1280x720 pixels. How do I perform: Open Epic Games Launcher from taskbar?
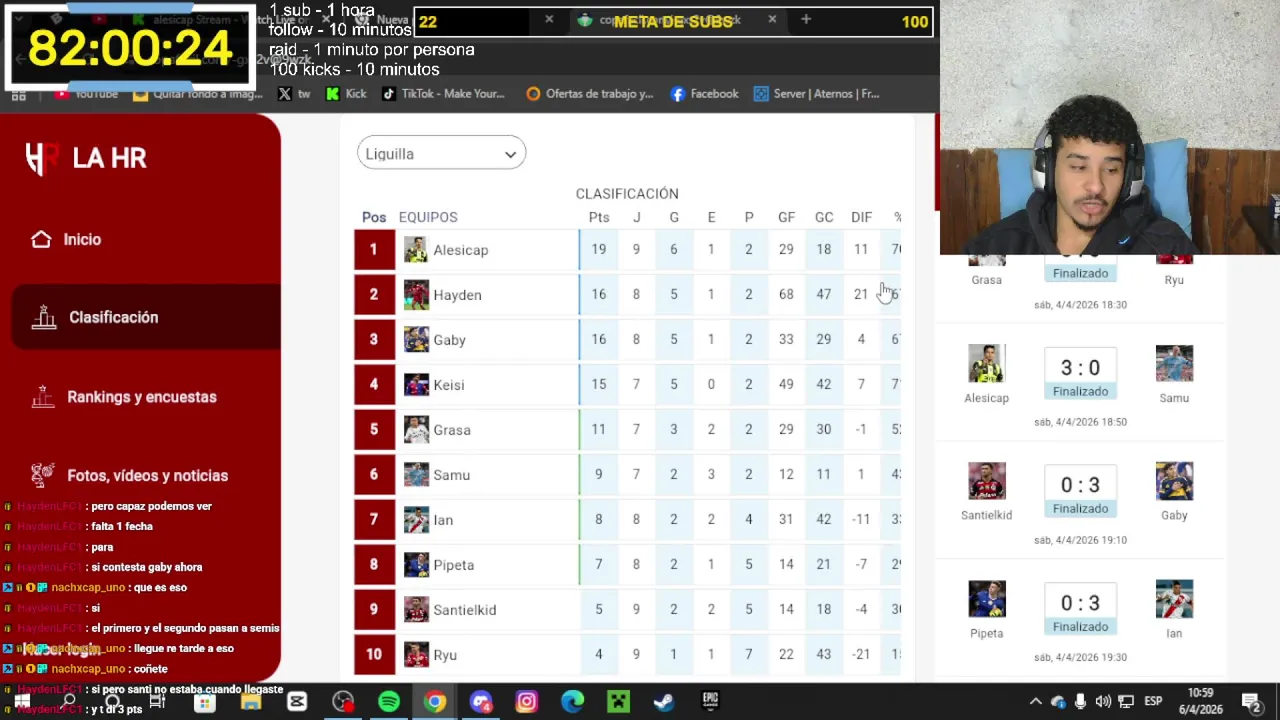pos(710,702)
